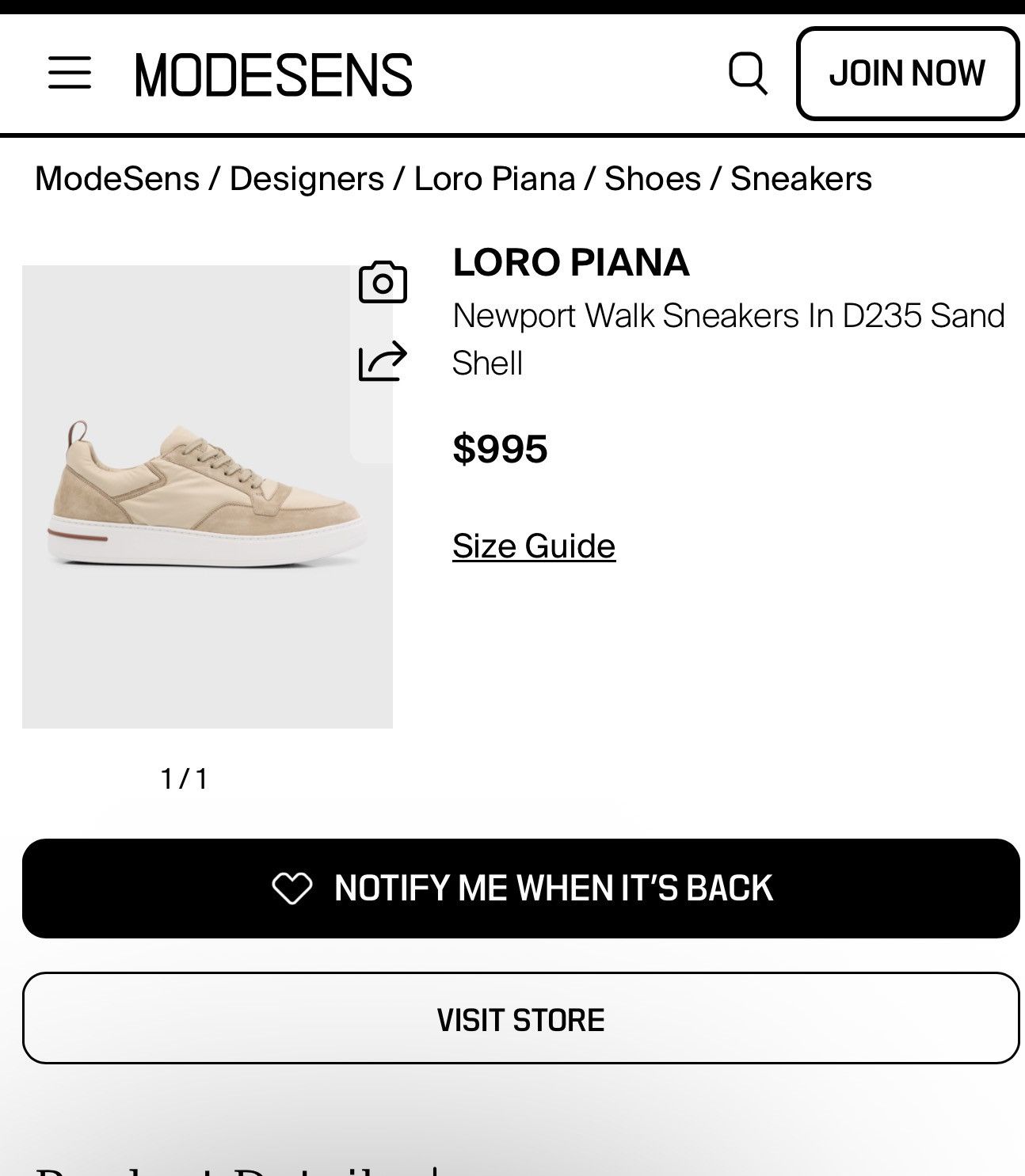Click the VISIT STORE button

pos(520,1018)
